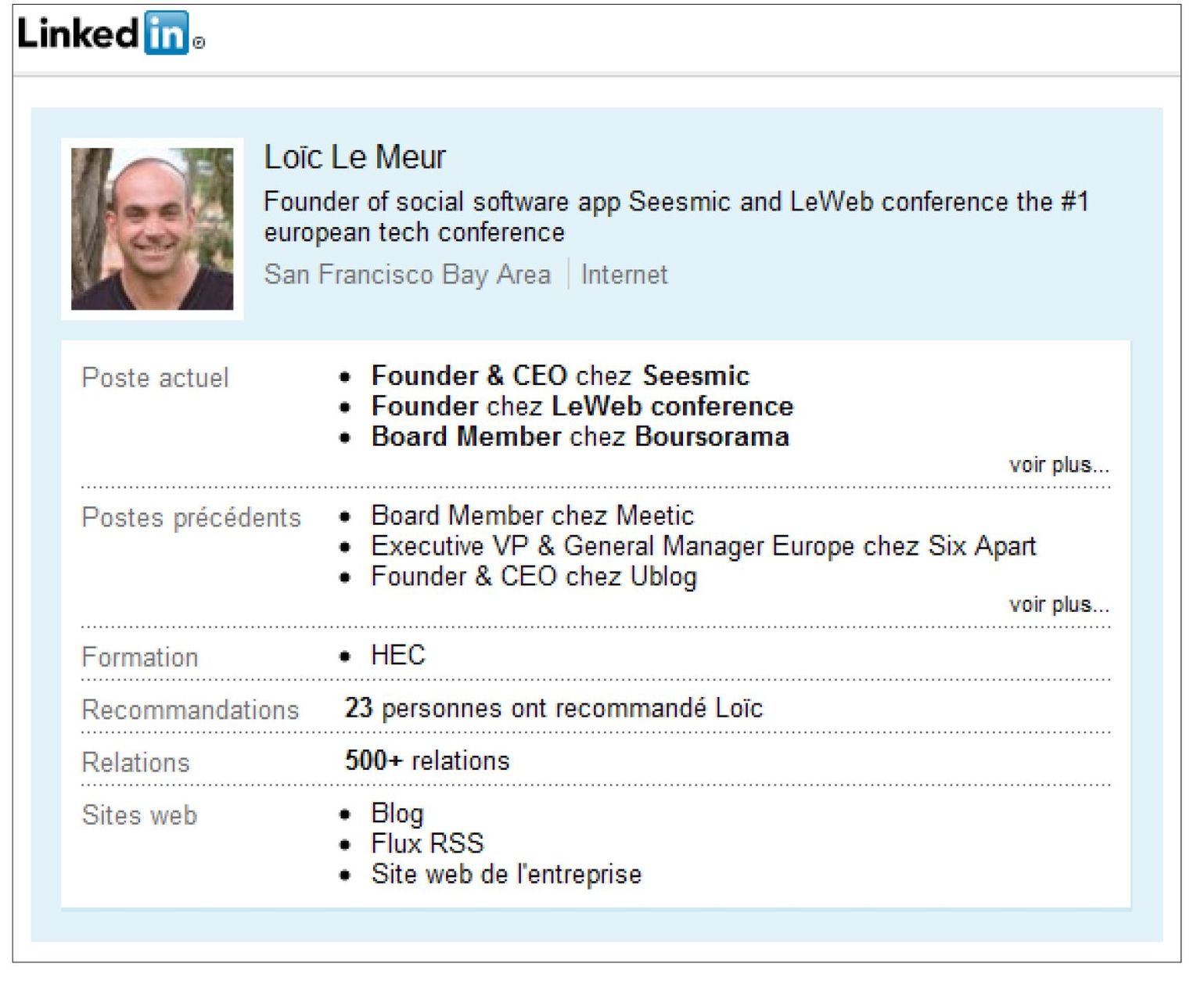The image size is (1204, 985).
Task: Open Founder & CEO chez Ublog entry
Action: [x=534, y=577]
